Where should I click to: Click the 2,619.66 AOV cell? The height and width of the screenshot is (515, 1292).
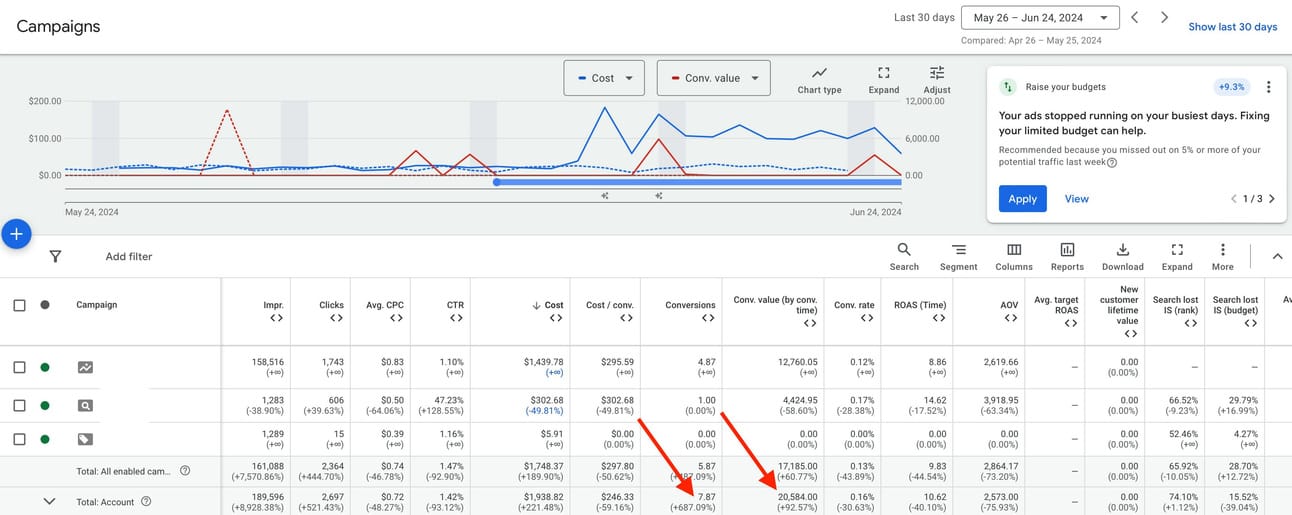1001,362
